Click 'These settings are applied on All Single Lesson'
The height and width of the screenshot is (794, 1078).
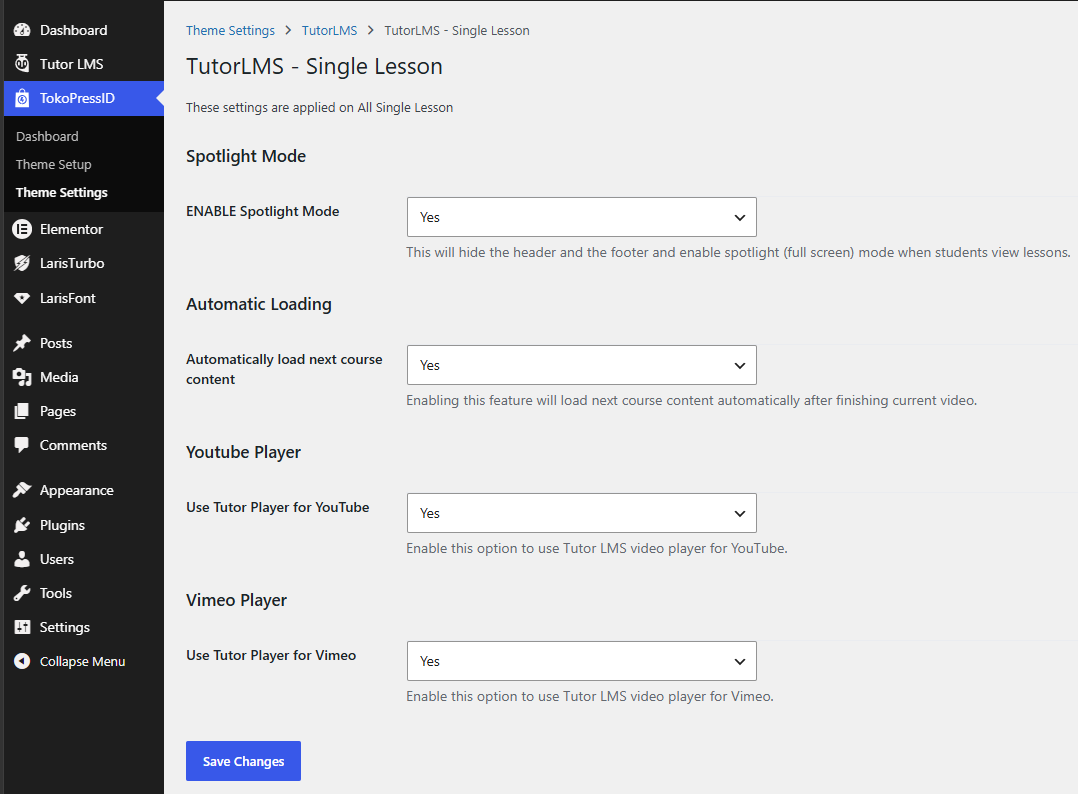[320, 107]
